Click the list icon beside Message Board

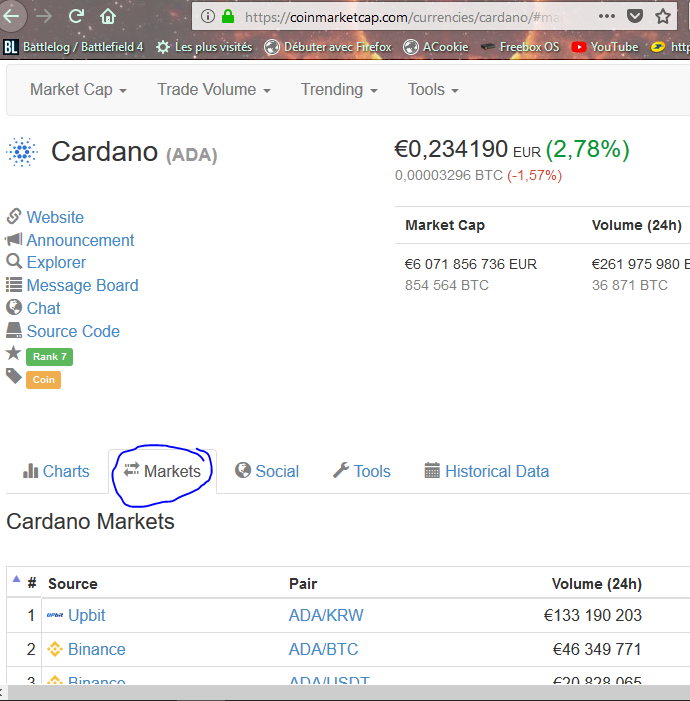[14, 284]
